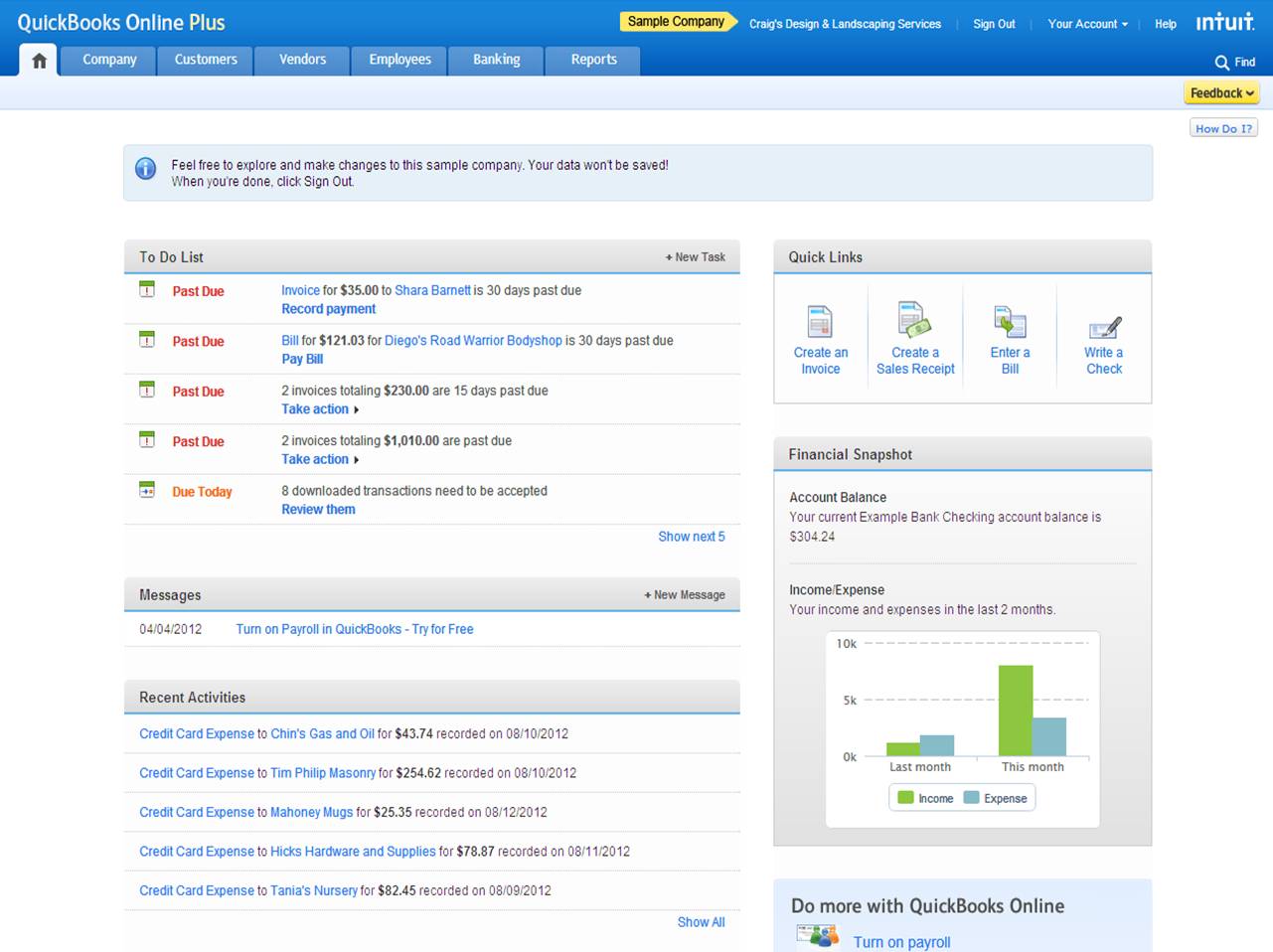Click Review them link

[318, 509]
